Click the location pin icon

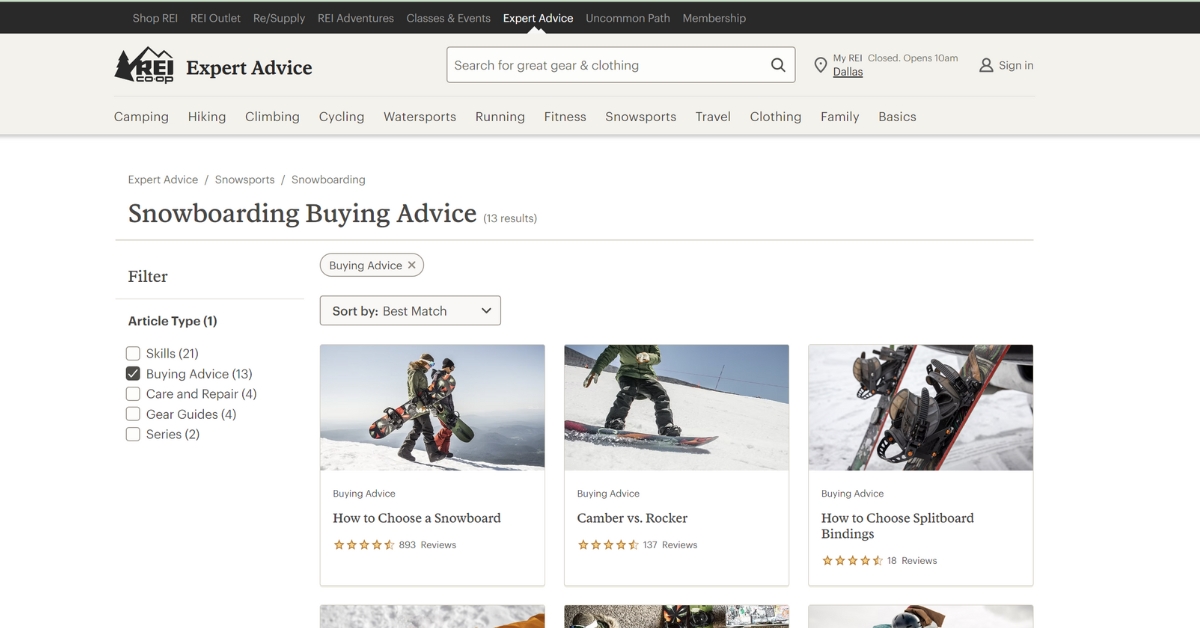coord(820,65)
